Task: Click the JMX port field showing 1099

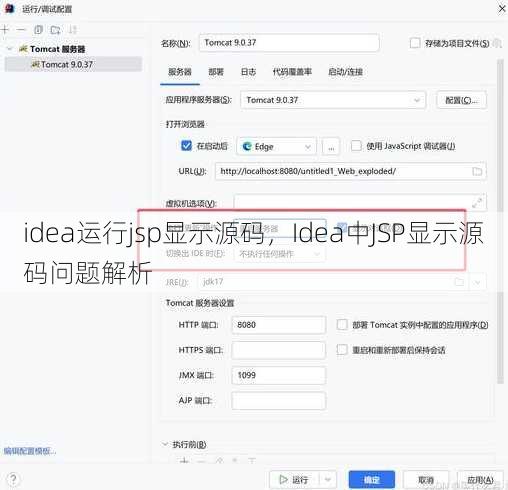Action: tap(279, 375)
